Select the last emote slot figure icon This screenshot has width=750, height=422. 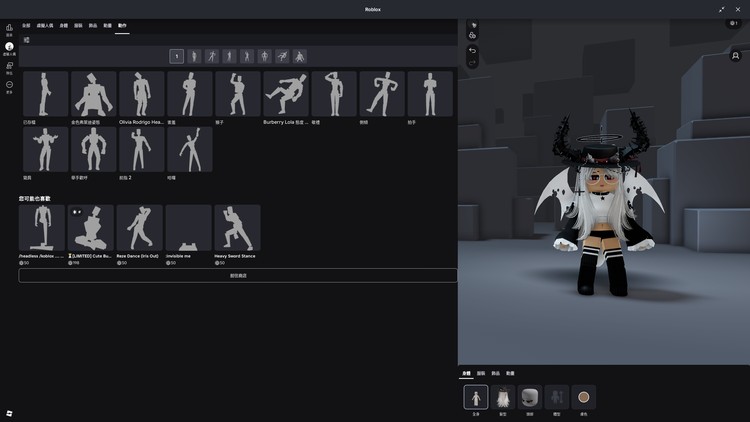coord(299,56)
